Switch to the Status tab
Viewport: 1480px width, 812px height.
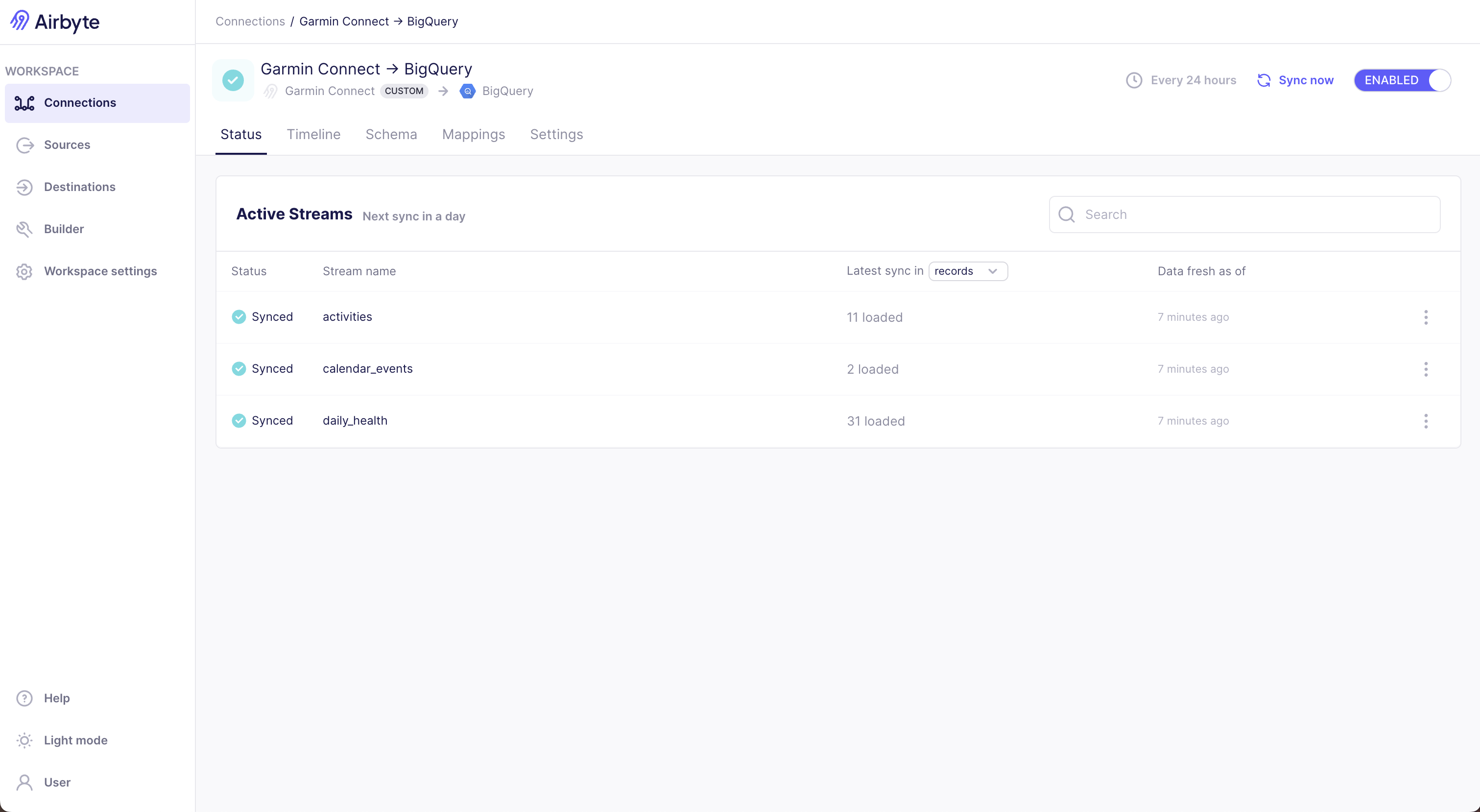click(241, 135)
